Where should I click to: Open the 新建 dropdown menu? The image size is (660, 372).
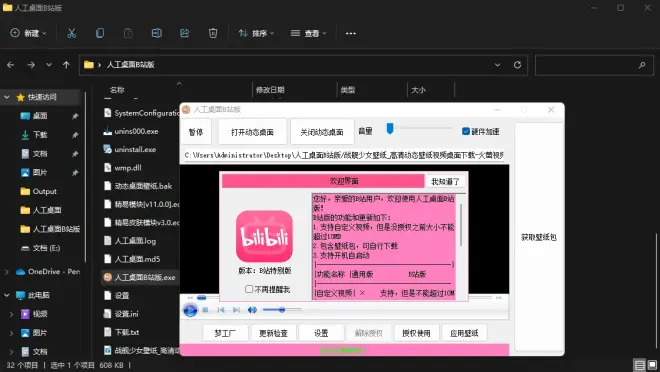pos(29,33)
